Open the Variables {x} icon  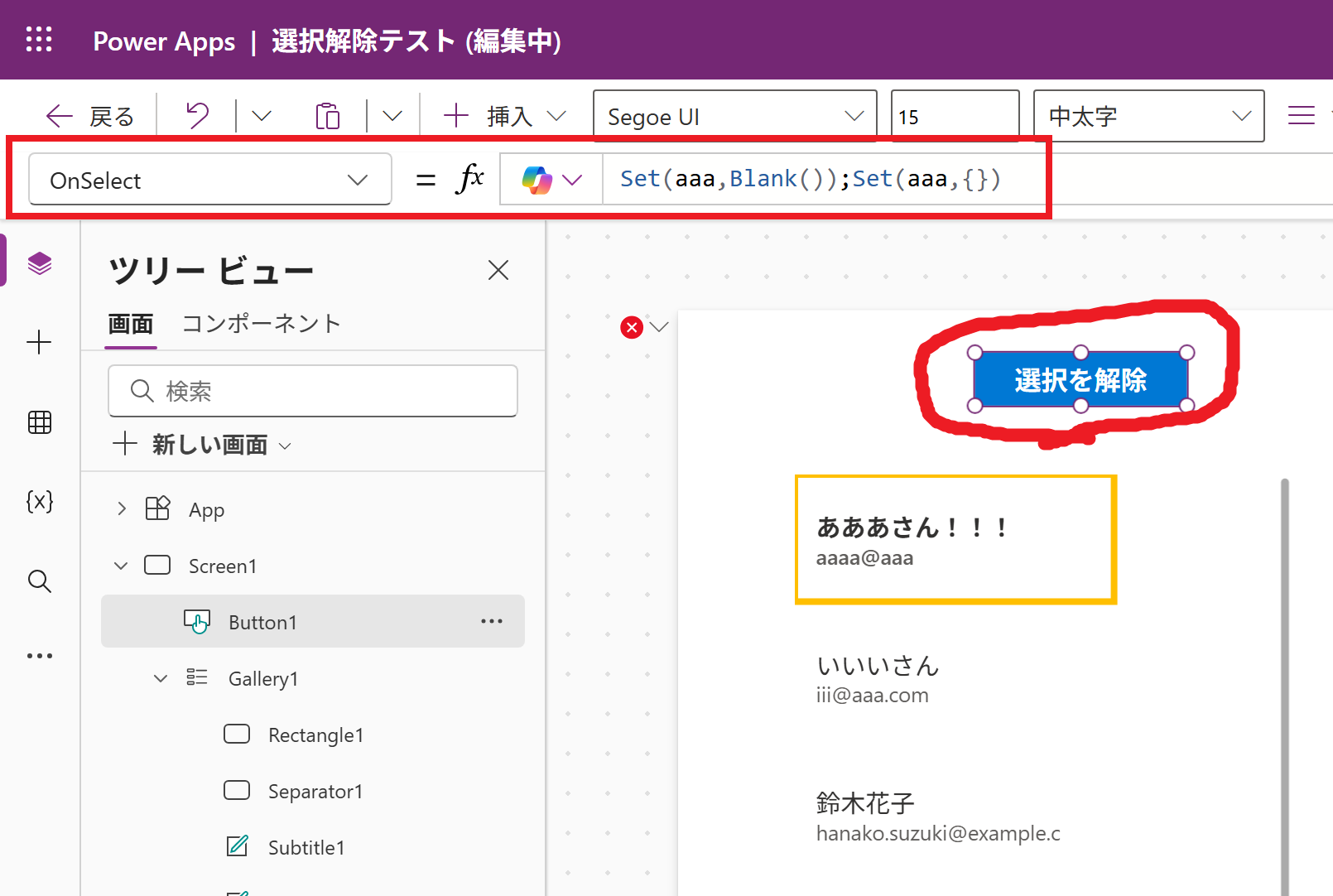click(x=40, y=501)
